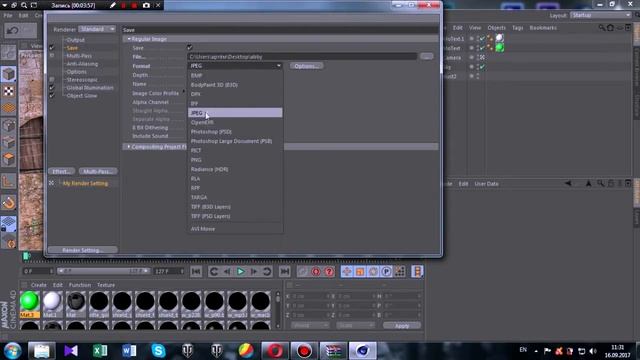Step to the previous frame
Screen dimensions: 640x360
tap(227, 271)
